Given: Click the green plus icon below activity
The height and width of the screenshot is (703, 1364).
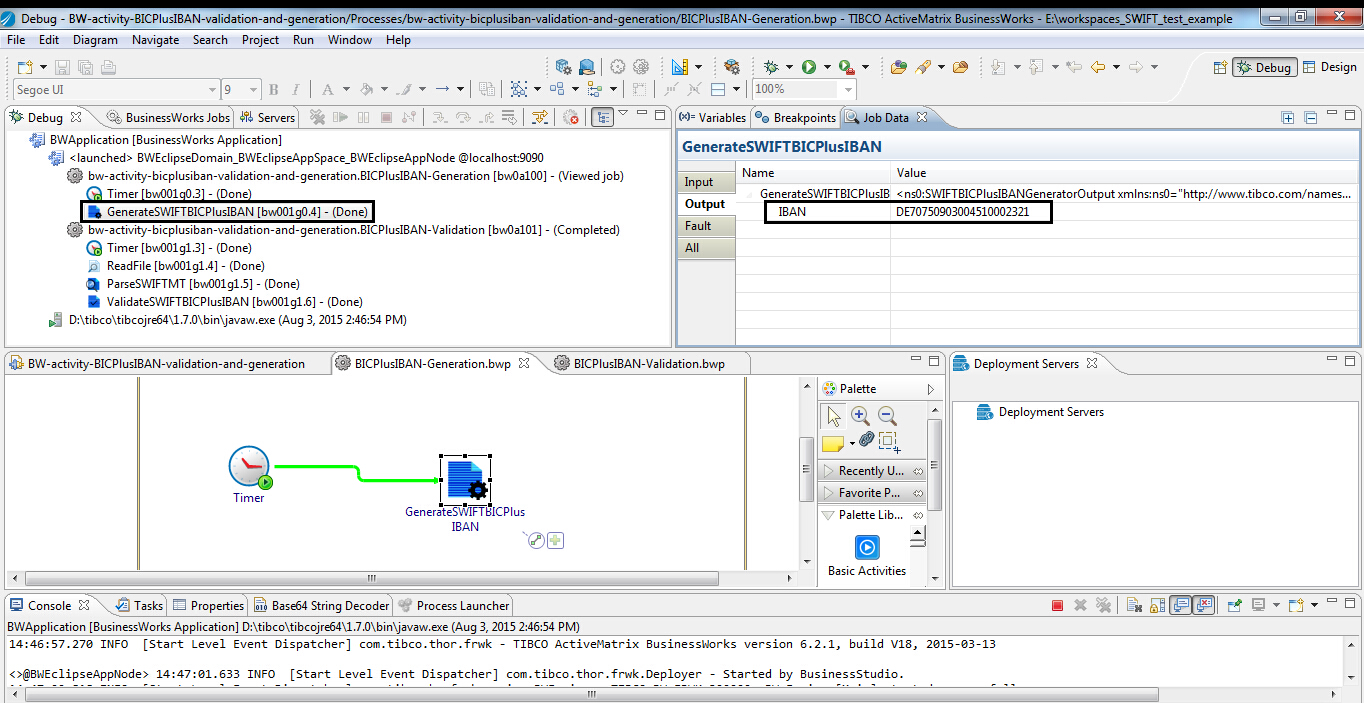Looking at the screenshot, I should pyautogui.click(x=555, y=541).
